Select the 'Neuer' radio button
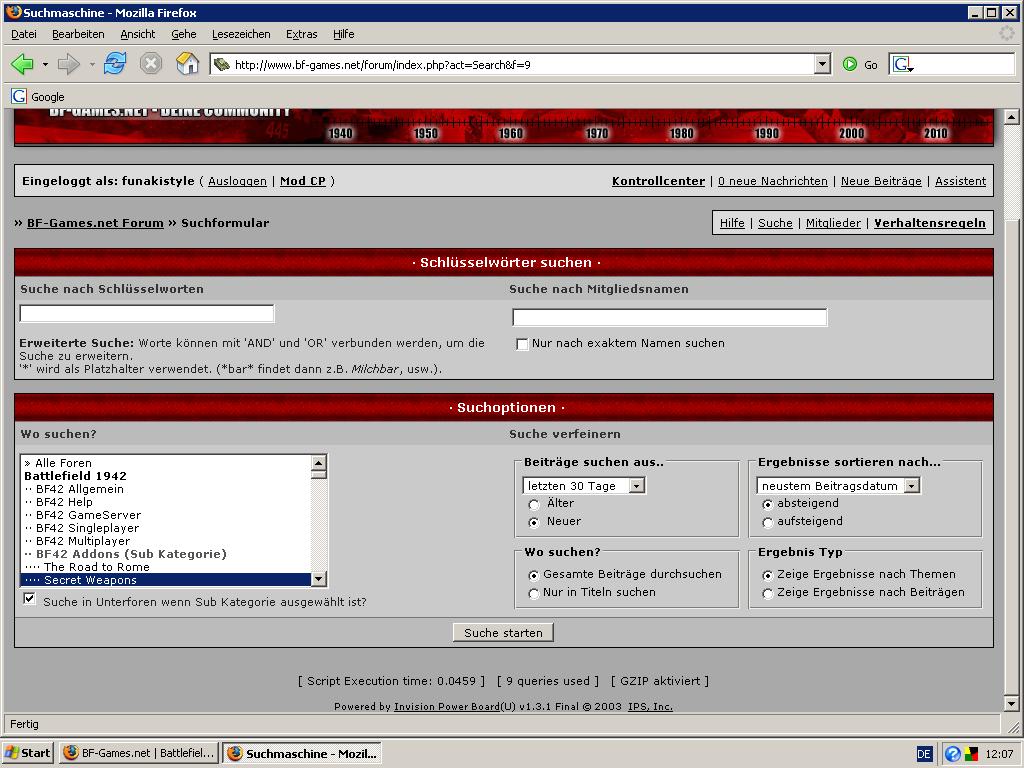Screen dimensions: 1024x768 pos(534,522)
